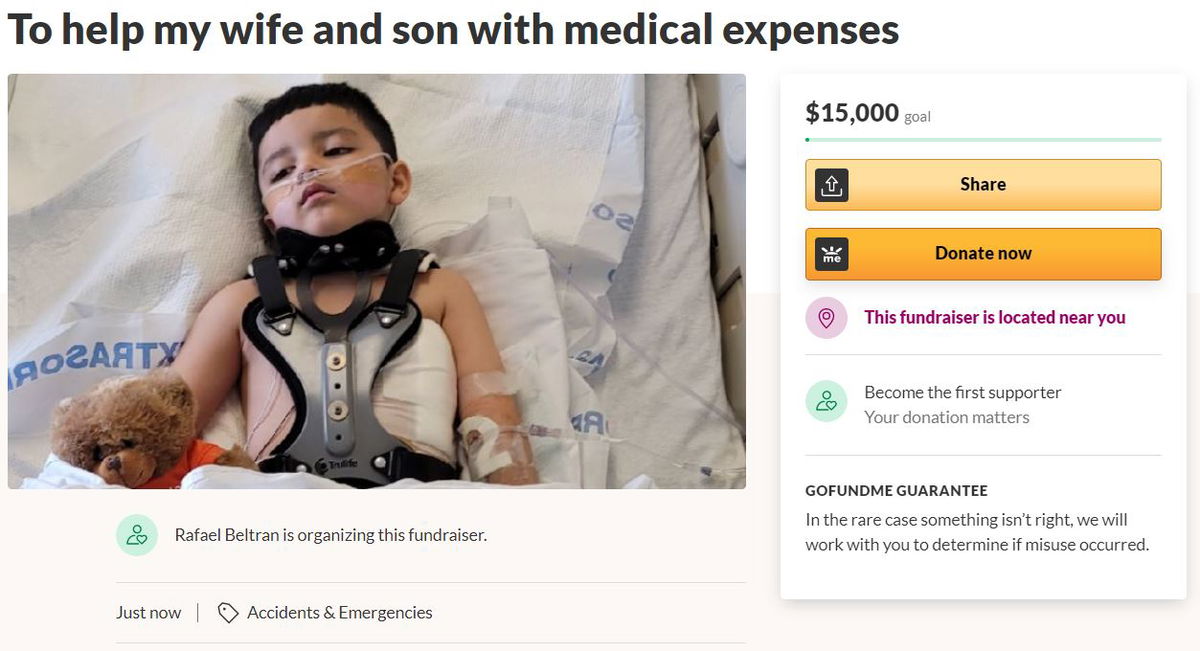Click the green donation progress bar
Viewport: 1200px width, 651px height.
pyautogui.click(x=983, y=139)
